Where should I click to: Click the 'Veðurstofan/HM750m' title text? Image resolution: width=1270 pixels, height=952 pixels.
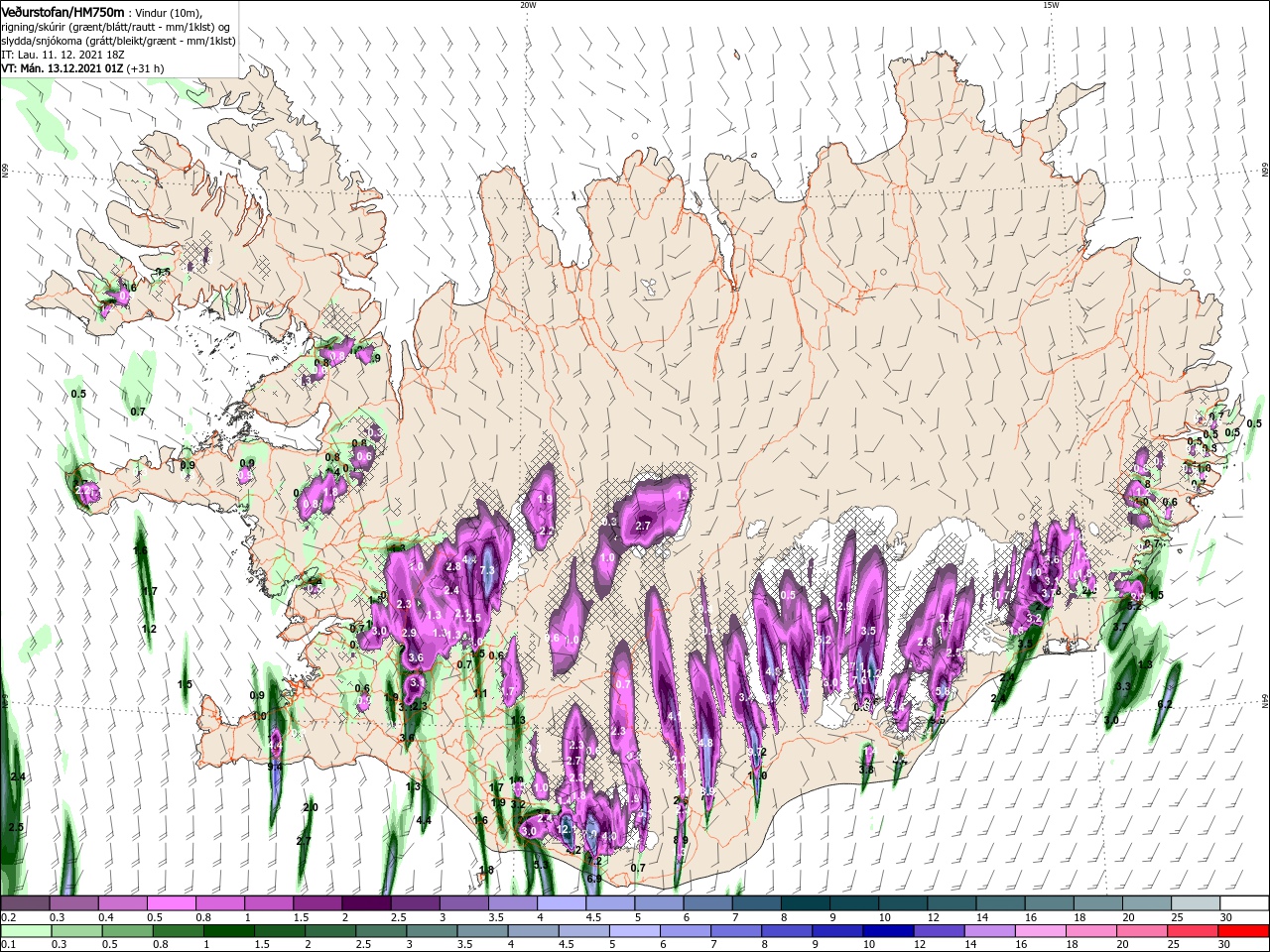[63, 11]
